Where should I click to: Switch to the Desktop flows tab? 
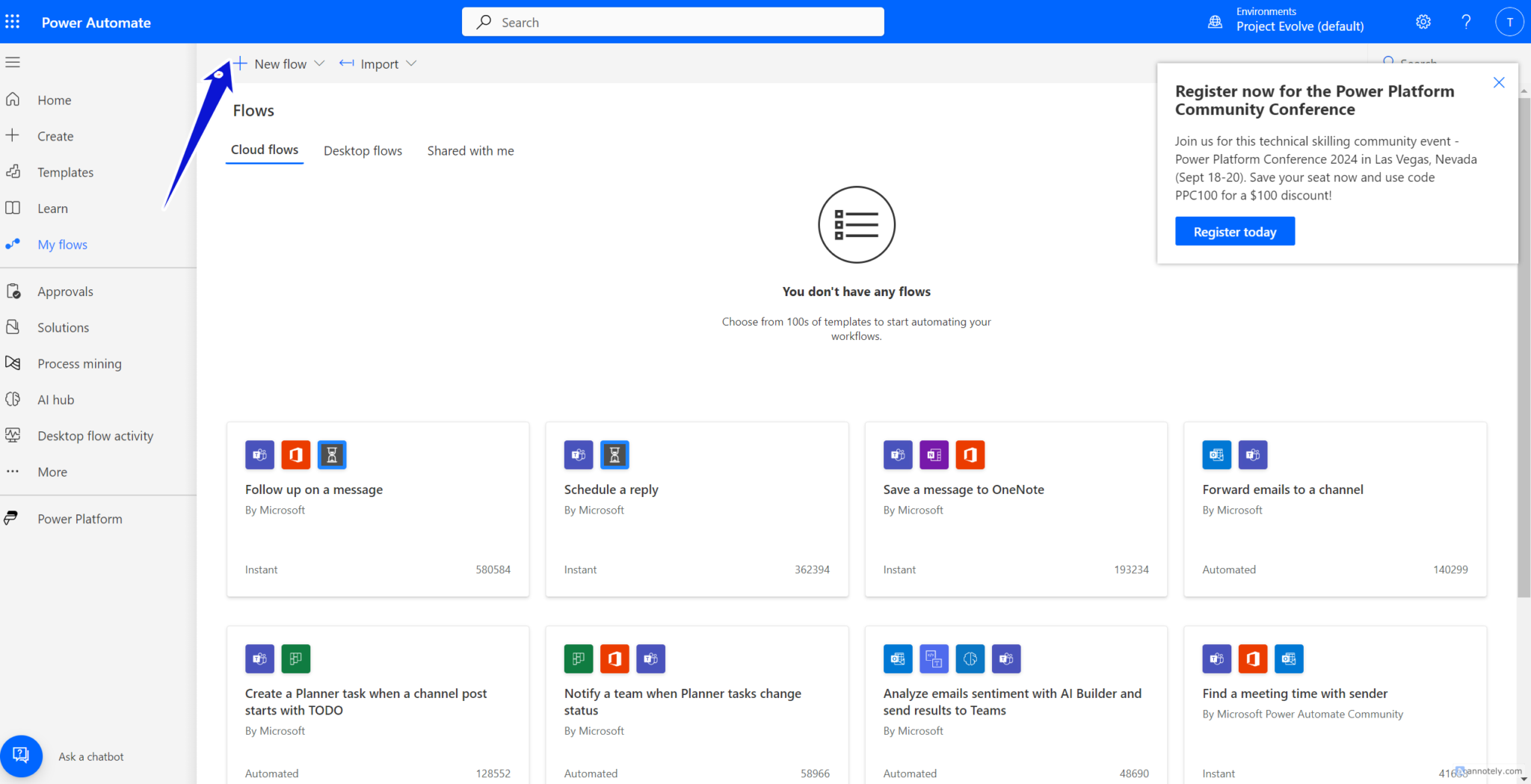pos(363,150)
